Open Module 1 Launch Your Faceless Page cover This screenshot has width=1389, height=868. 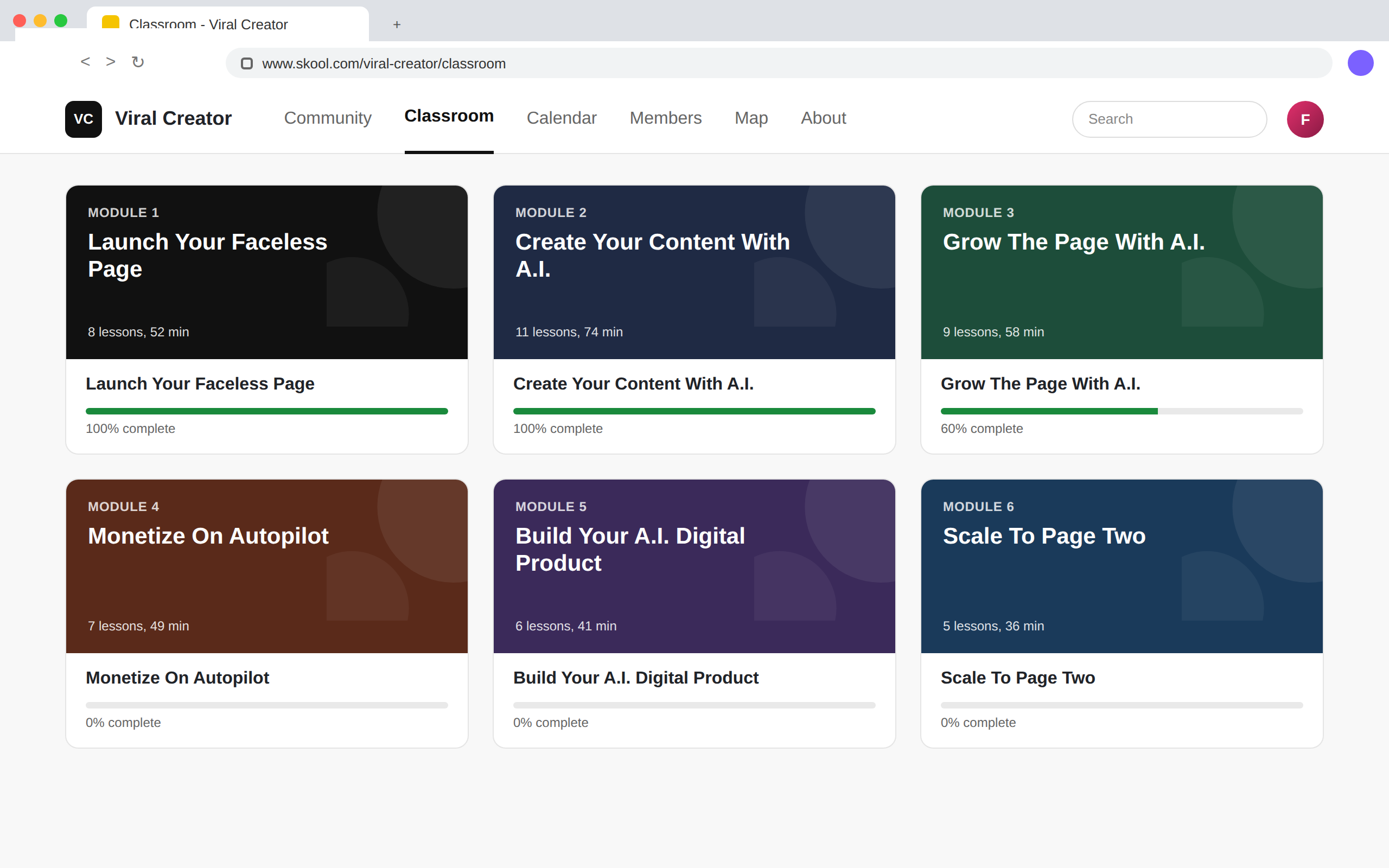(x=267, y=272)
